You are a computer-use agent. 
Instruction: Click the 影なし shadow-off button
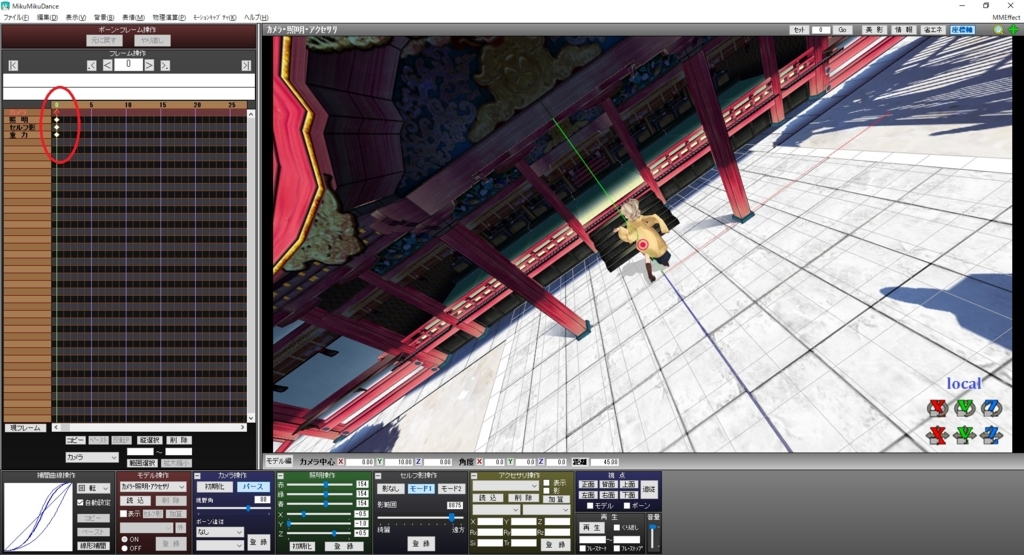coord(391,488)
